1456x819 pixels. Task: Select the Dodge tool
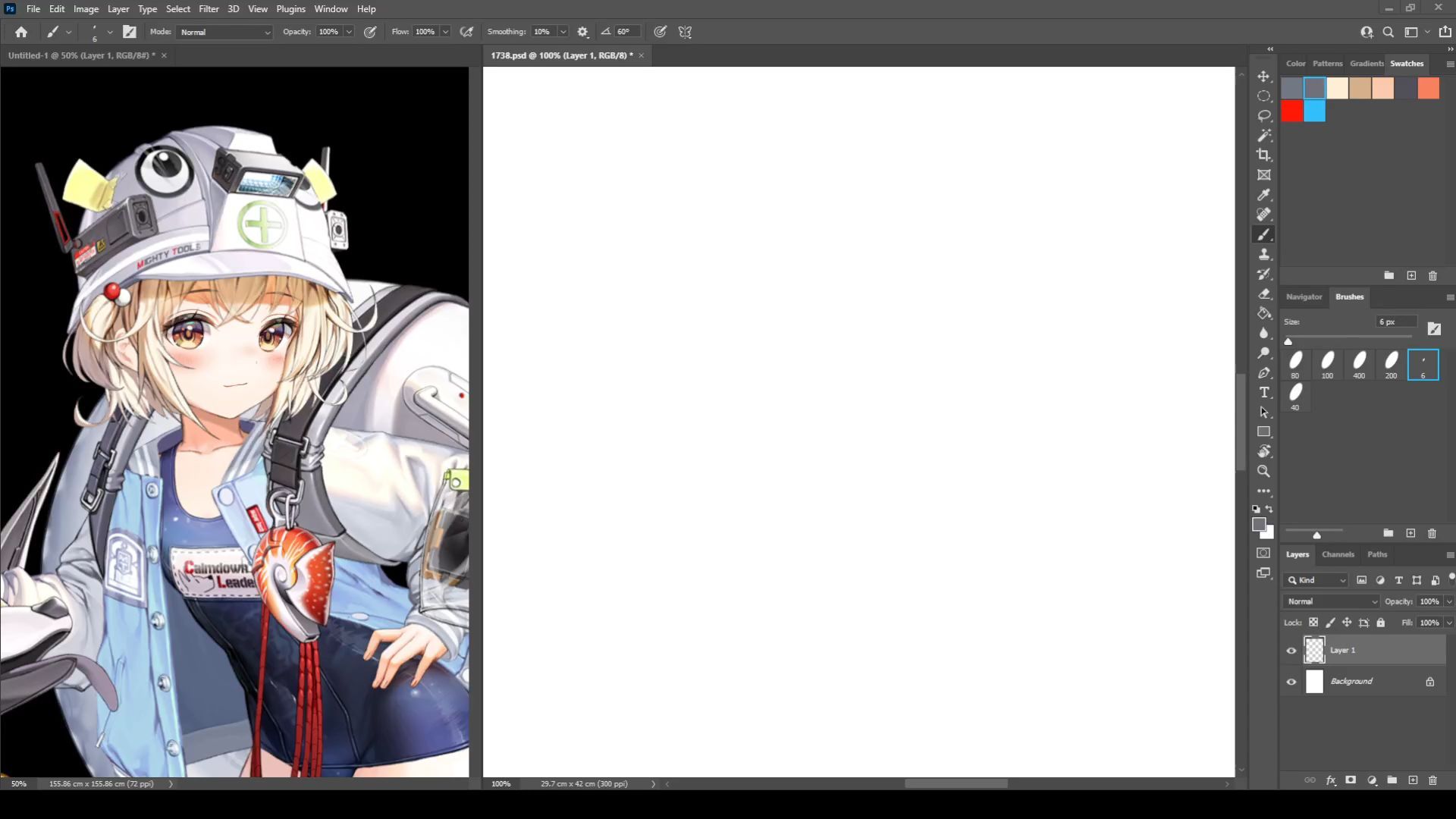[x=1263, y=353]
